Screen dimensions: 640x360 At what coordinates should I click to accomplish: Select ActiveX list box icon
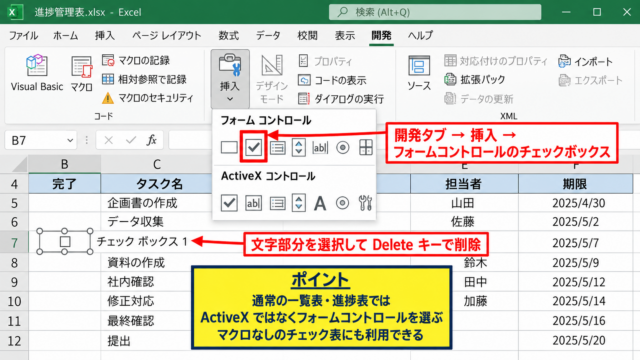point(278,203)
